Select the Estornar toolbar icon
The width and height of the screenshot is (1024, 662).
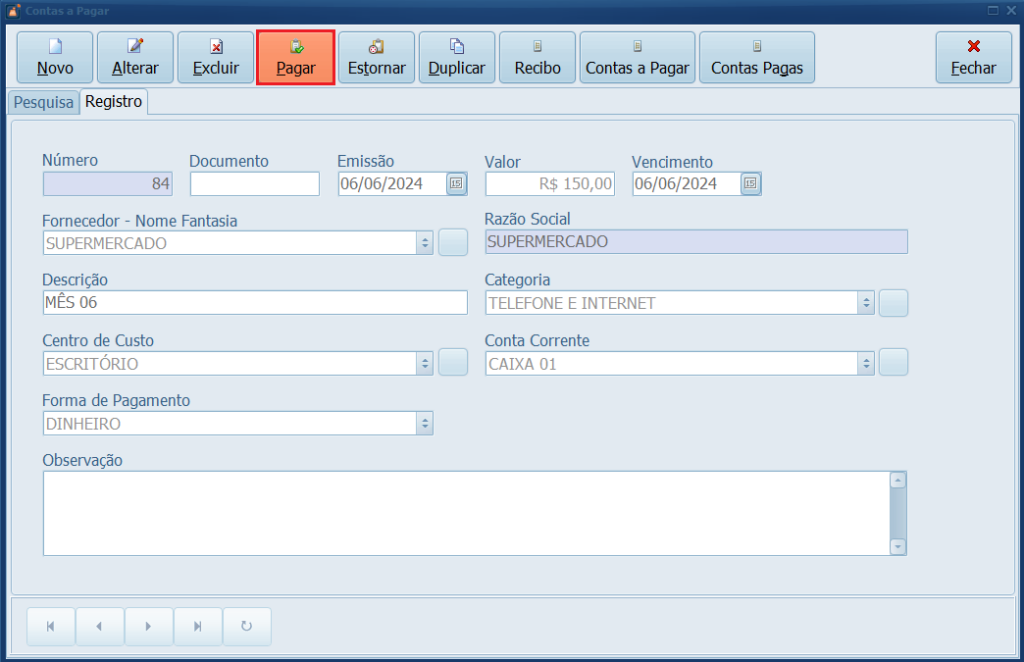pos(376,57)
